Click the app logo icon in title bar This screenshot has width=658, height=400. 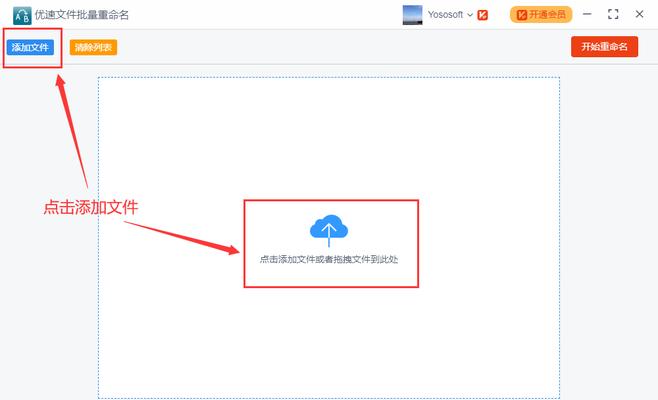tap(22, 16)
